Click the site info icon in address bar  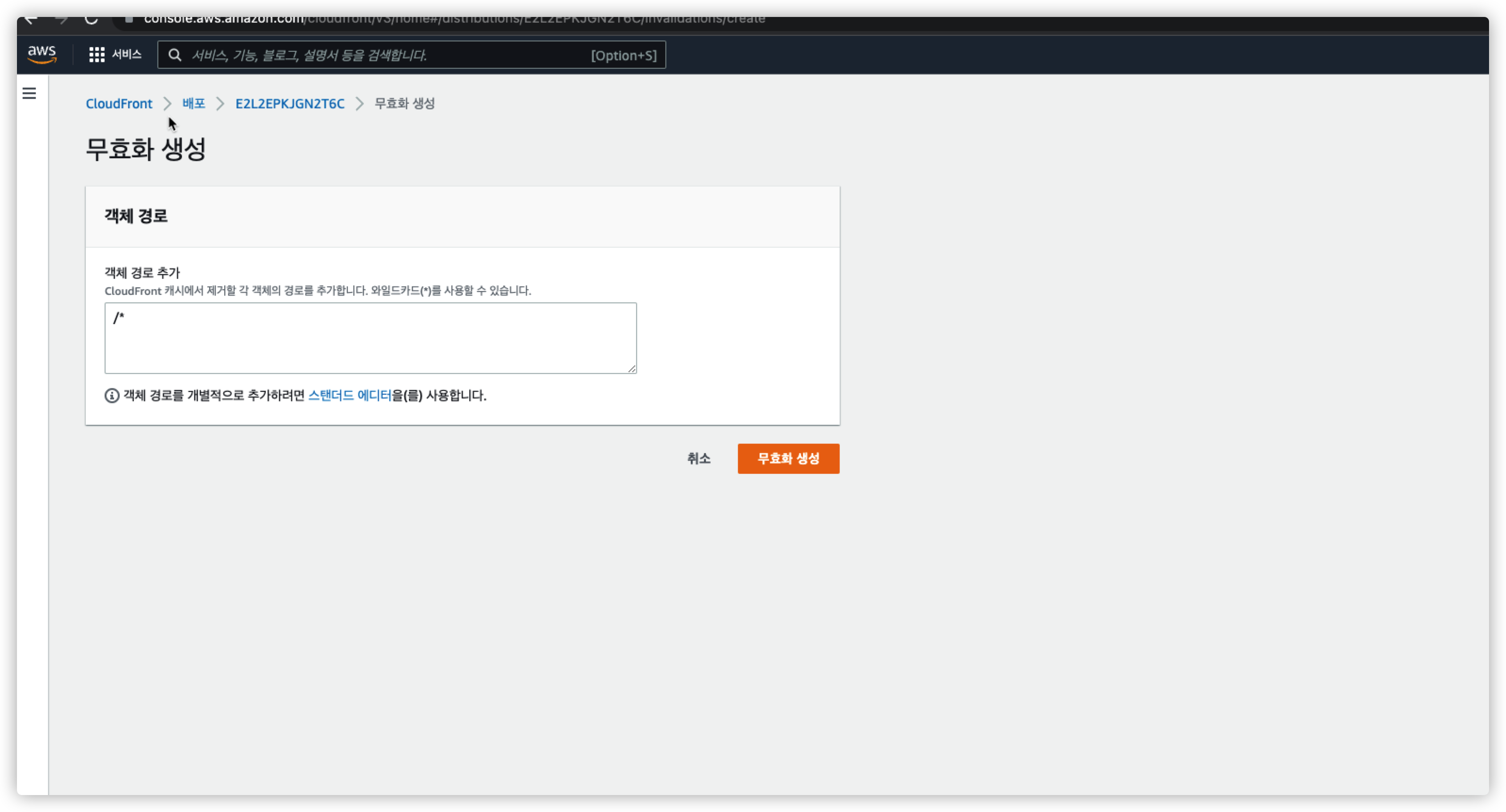[x=129, y=19]
